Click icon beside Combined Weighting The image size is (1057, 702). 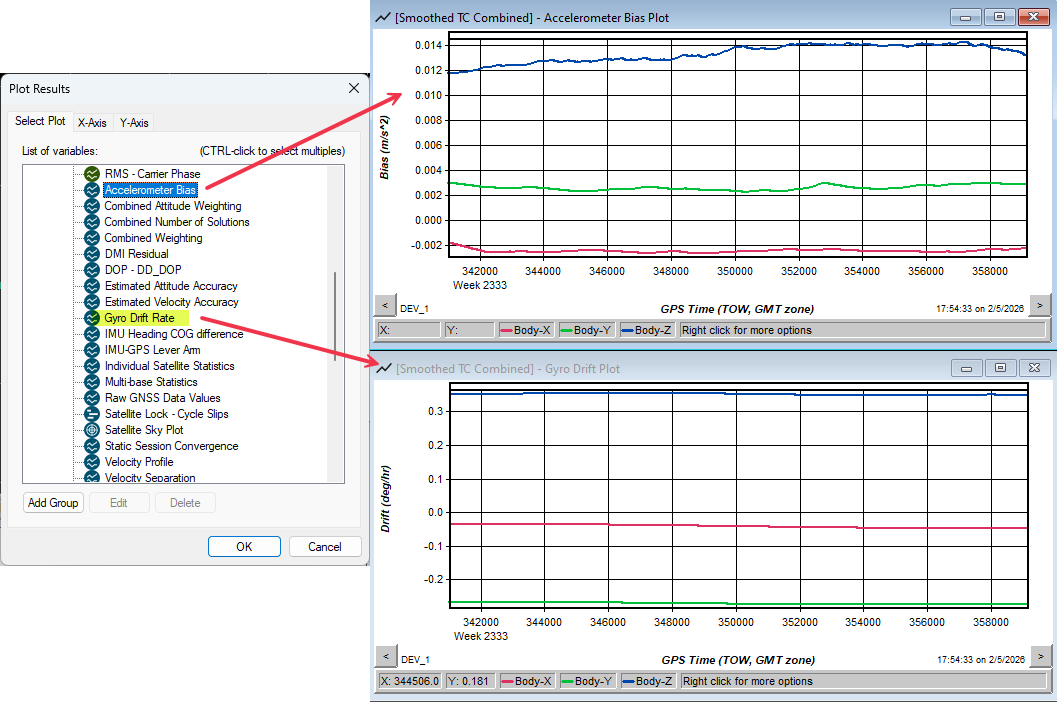(92, 238)
